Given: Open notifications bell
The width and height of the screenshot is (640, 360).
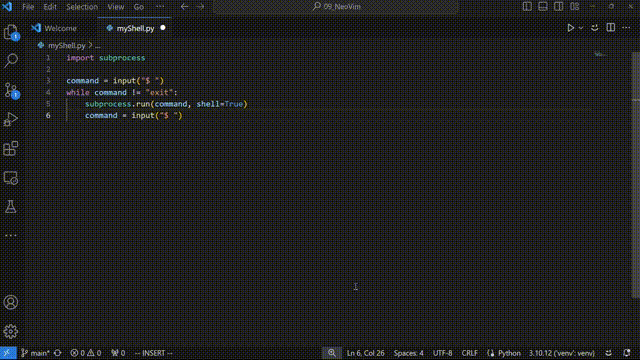Looking at the screenshot, I should pyautogui.click(x=627, y=353).
